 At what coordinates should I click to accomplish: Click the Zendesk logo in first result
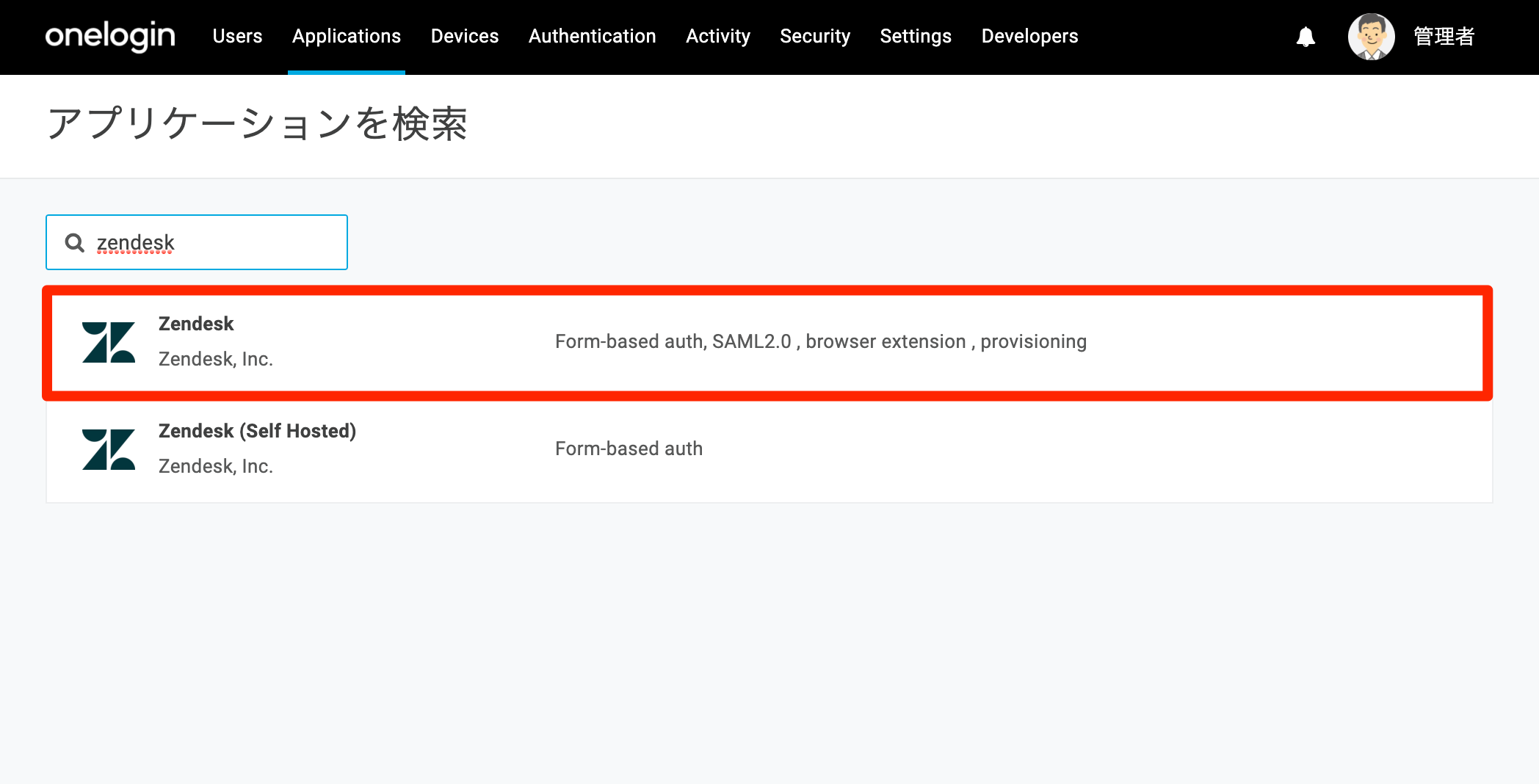[x=109, y=342]
